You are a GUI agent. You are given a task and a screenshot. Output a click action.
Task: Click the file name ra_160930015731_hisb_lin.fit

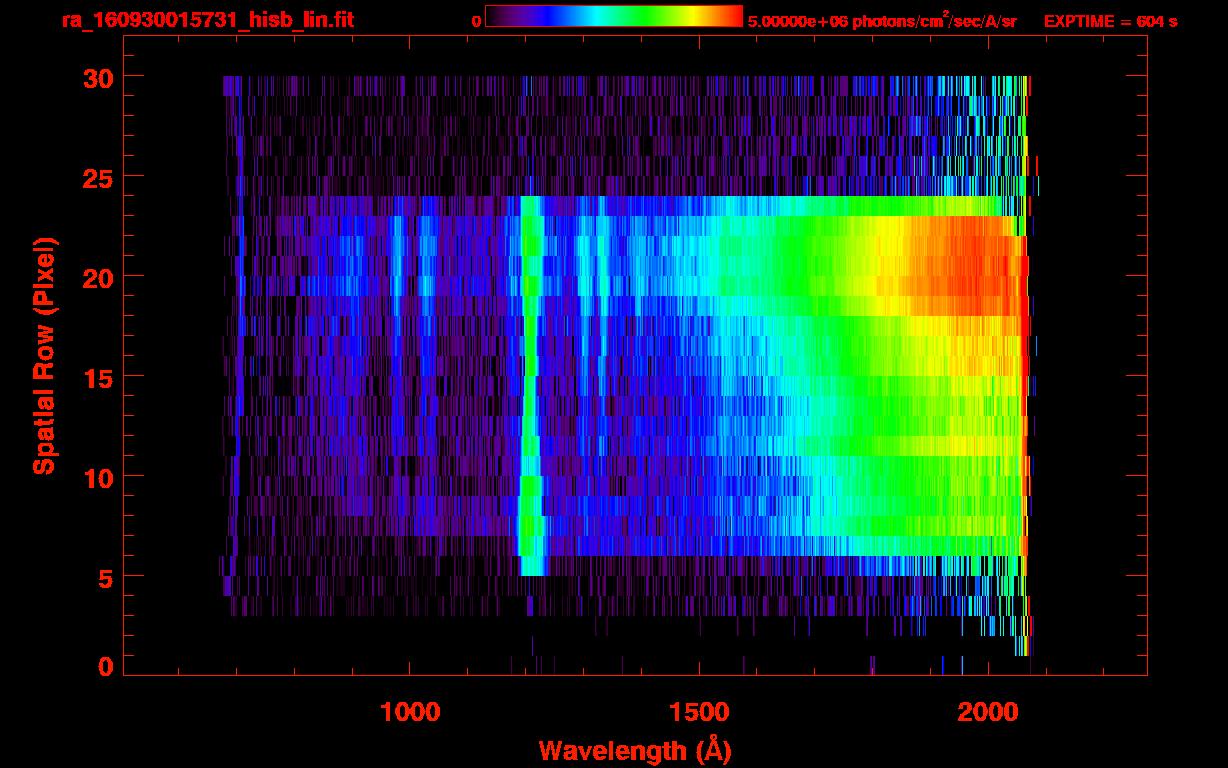[x=207, y=20]
